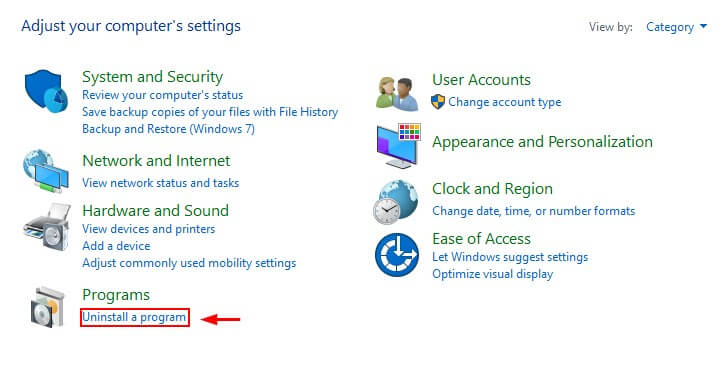
Task: Open Change date, time, or number formats
Action: pyautogui.click(x=533, y=211)
